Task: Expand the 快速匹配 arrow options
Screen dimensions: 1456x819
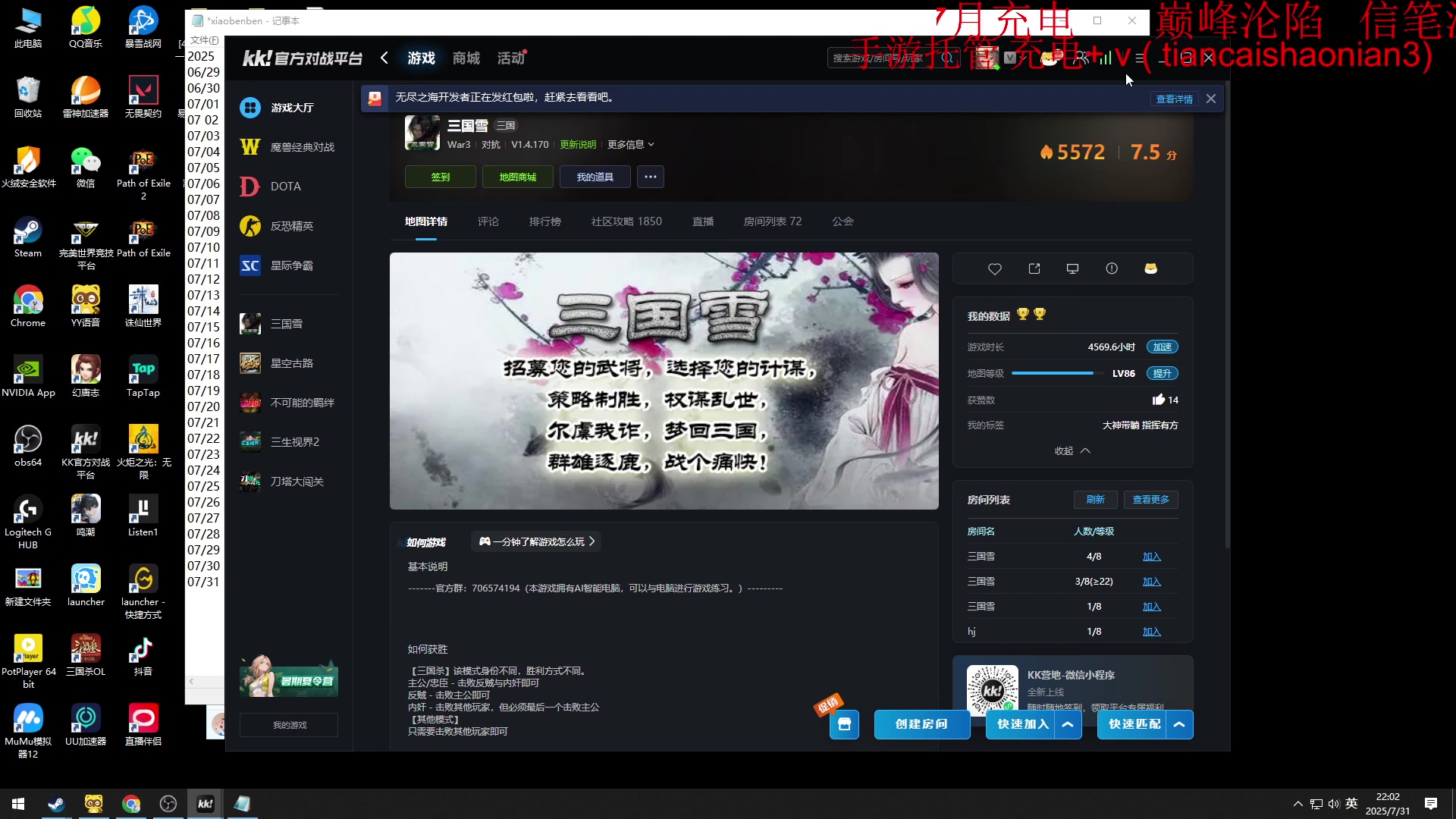Action: pos(1179,724)
